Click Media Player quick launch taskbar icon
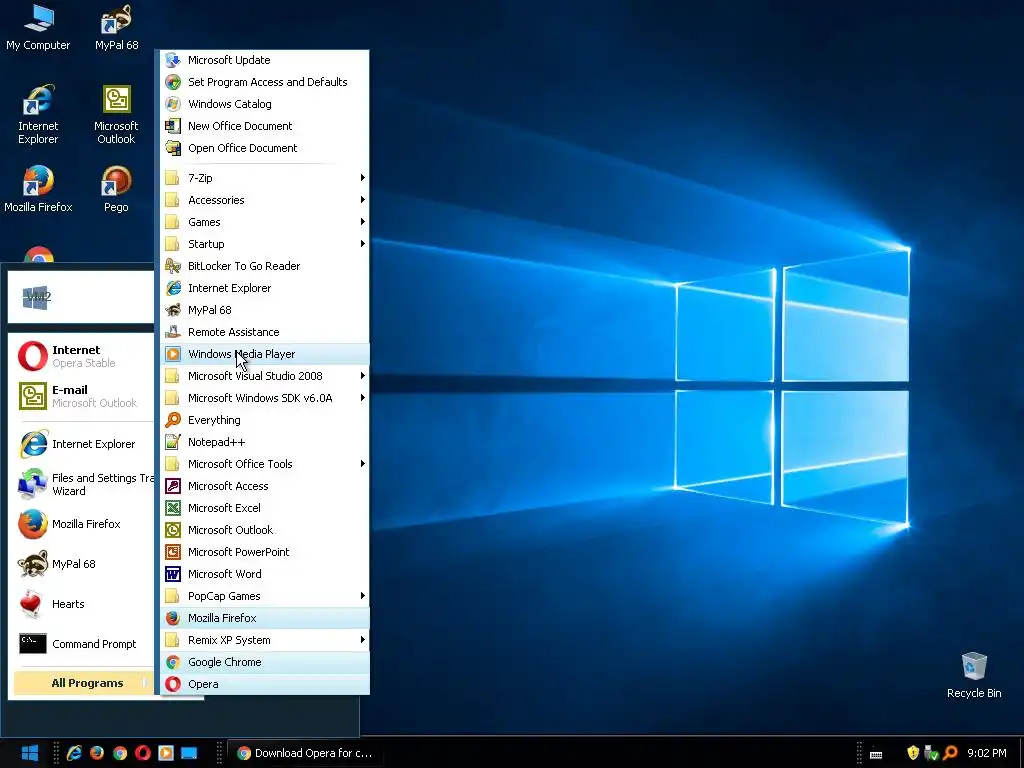Viewport: 1024px width, 768px height. [x=166, y=753]
